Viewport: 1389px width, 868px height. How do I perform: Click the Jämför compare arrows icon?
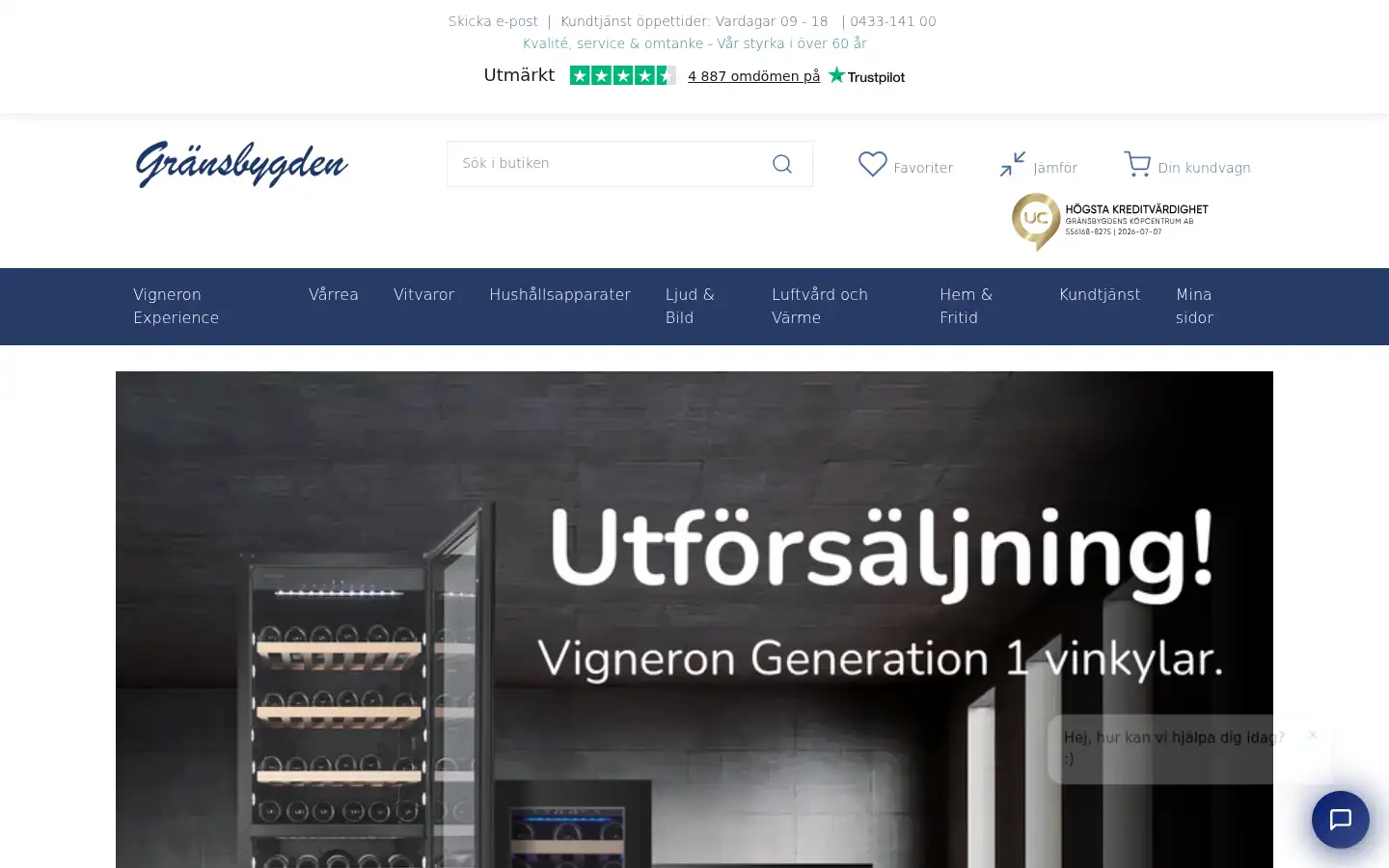1013,164
